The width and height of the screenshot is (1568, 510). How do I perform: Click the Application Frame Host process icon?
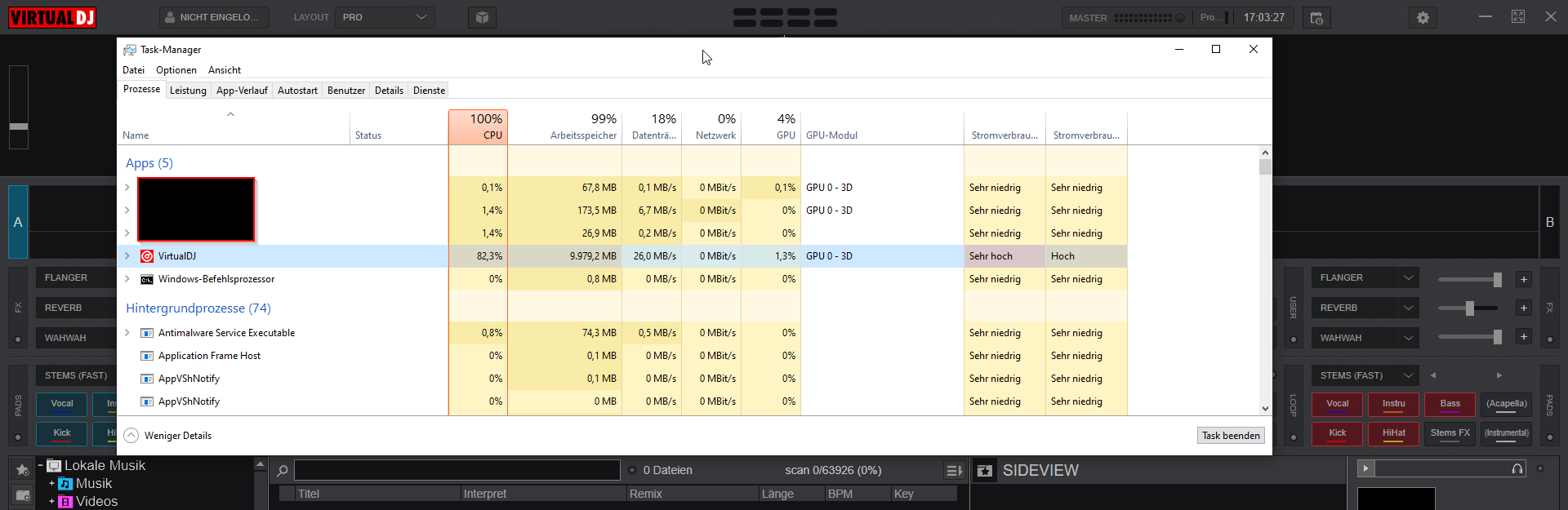point(147,356)
